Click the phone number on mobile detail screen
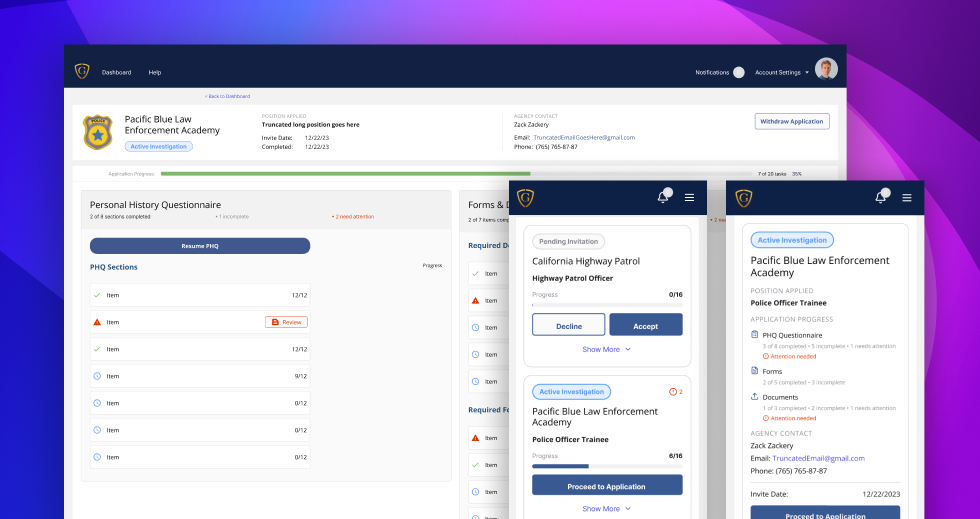The image size is (980, 519). pyautogui.click(x=801, y=471)
